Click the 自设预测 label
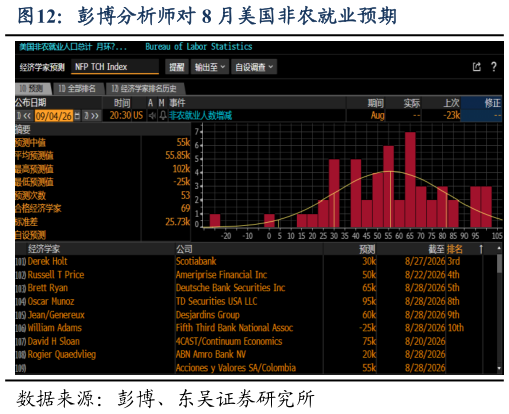 [x=30, y=235]
